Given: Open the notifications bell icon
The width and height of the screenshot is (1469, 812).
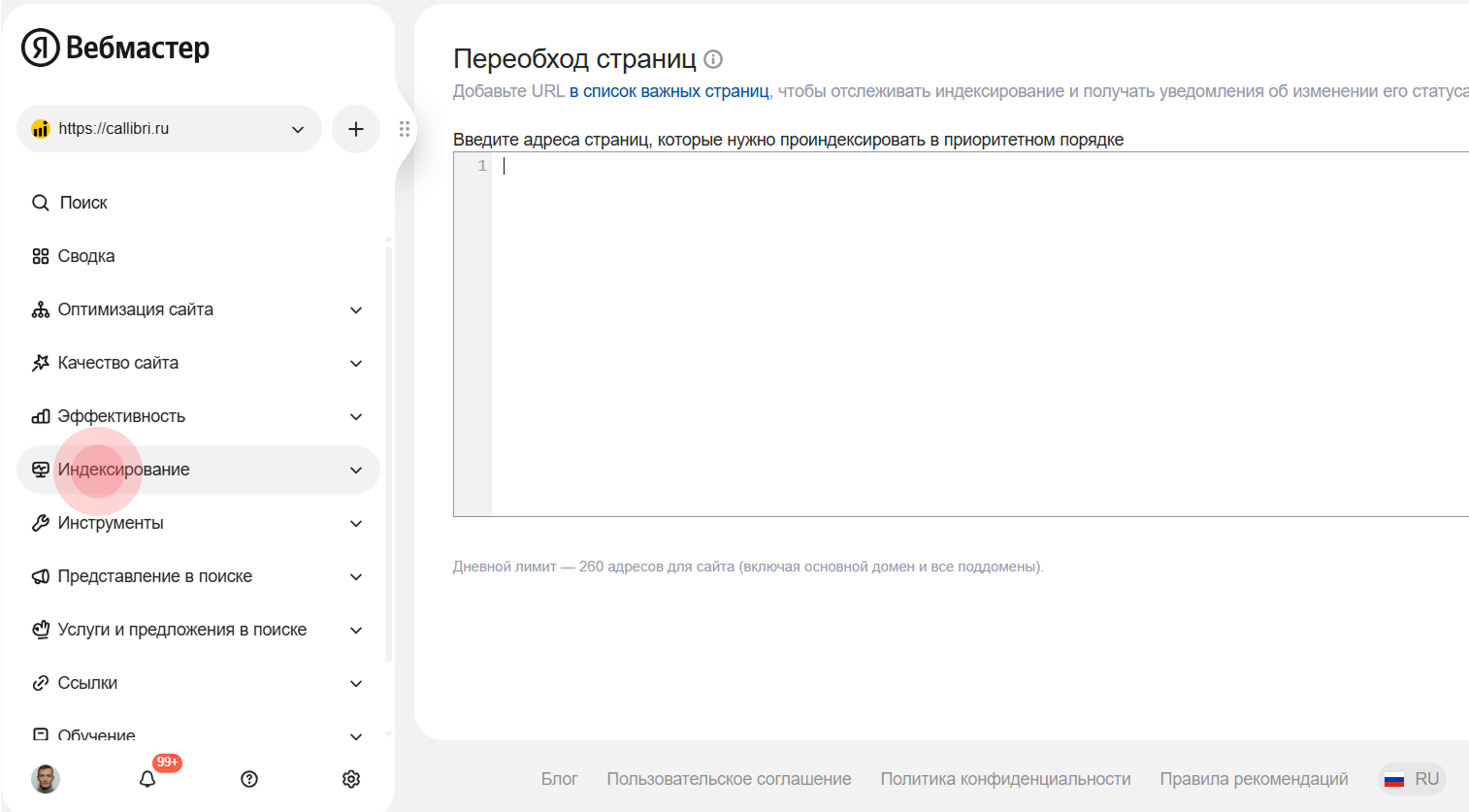Looking at the screenshot, I should 147,779.
